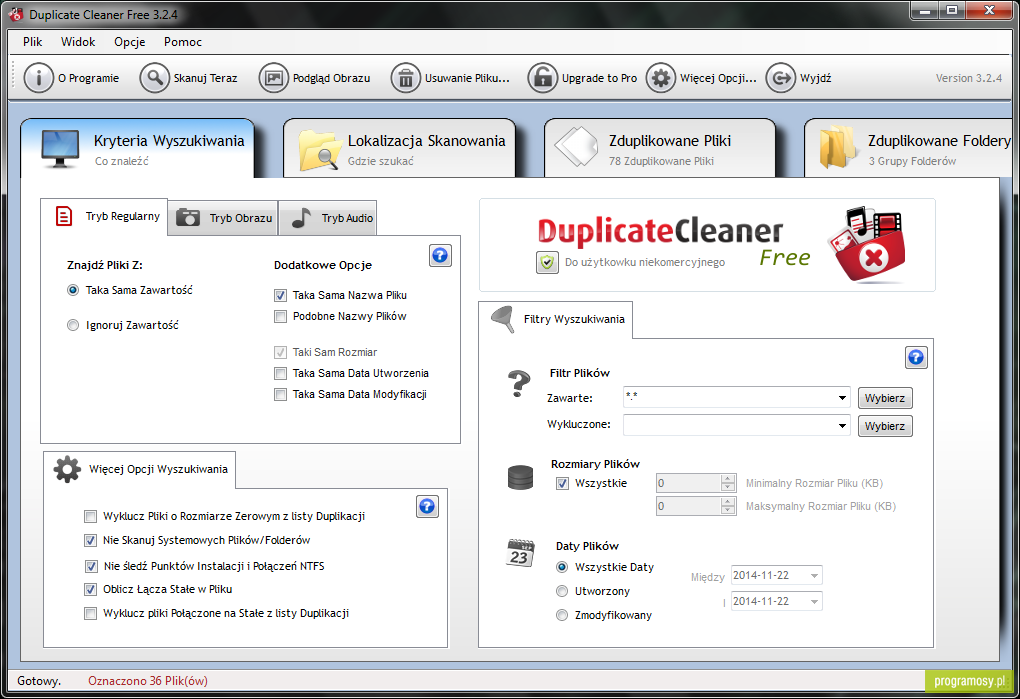Decrease Minimalny Rozmiar Pliku spinner value
Viewport: 1020px width, 699px height.
[728, 488]
